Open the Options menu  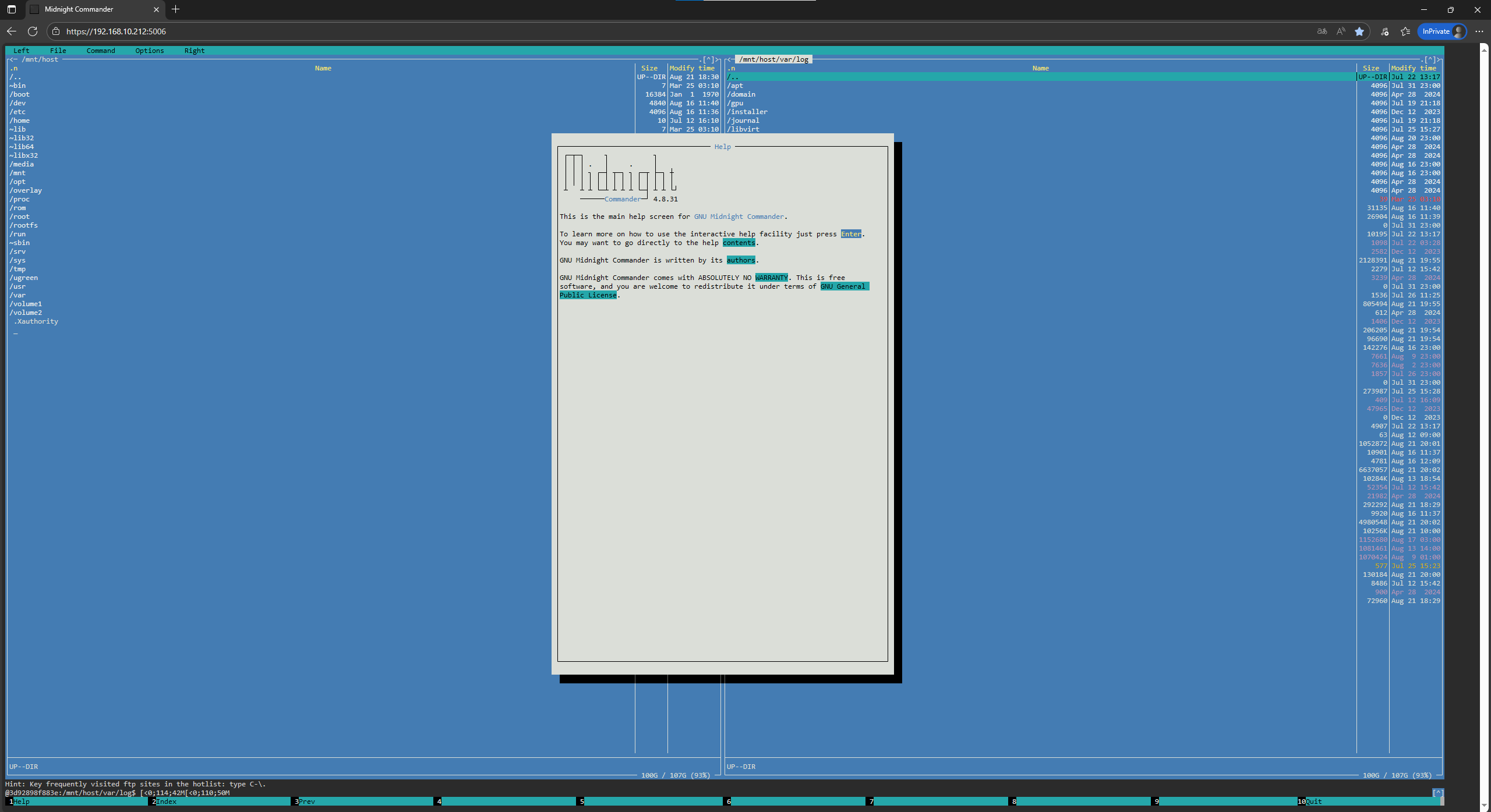click(149, 51)
